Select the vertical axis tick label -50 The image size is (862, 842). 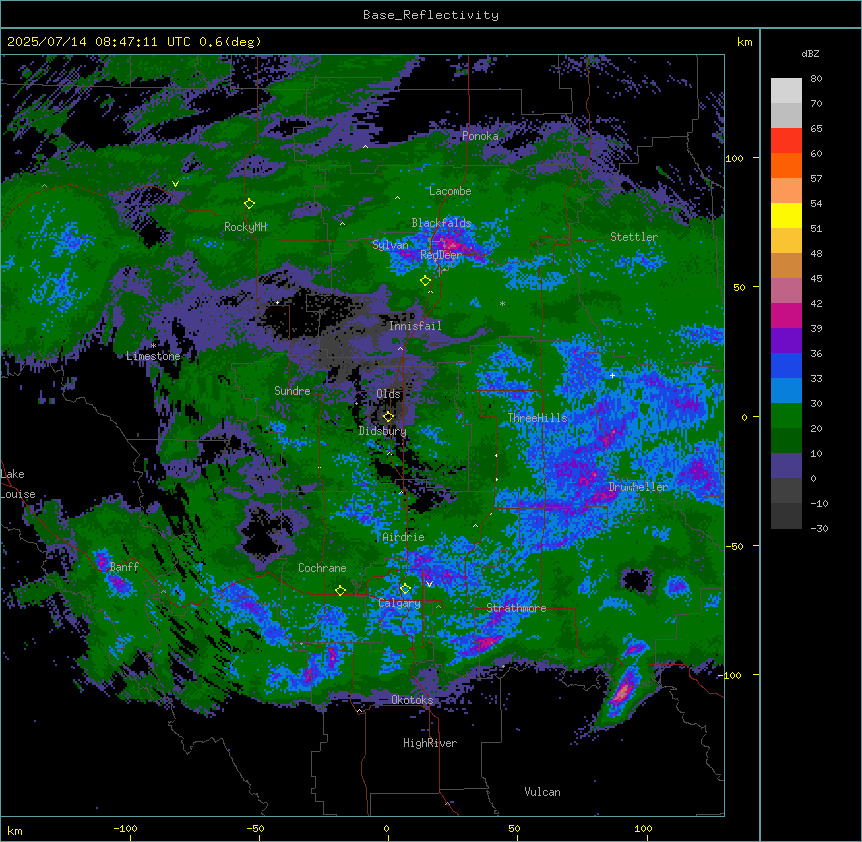point(734,546)
